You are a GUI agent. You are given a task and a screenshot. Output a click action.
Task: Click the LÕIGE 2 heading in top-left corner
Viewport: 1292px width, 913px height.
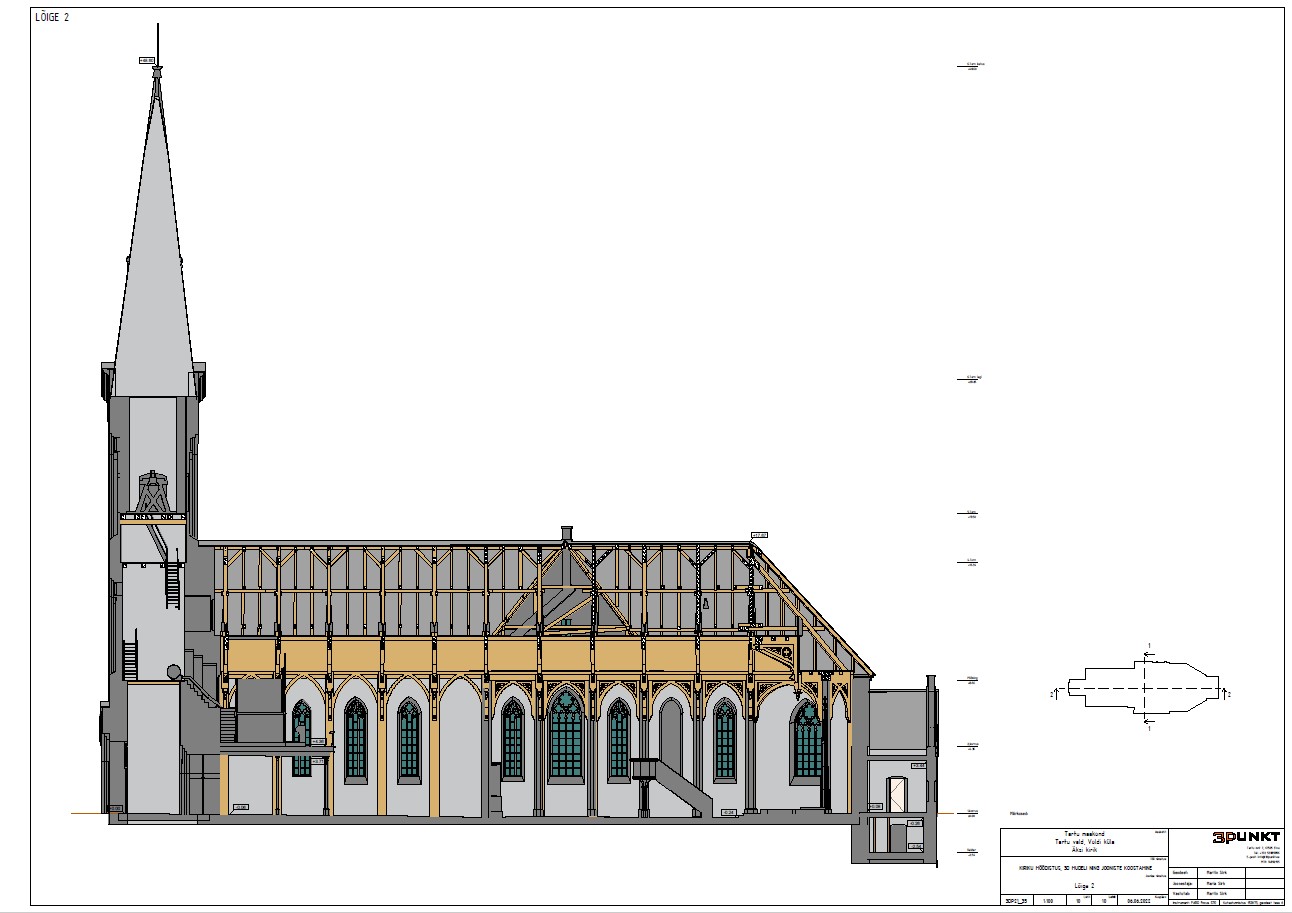pyautogui.click(x=52, y=17)
